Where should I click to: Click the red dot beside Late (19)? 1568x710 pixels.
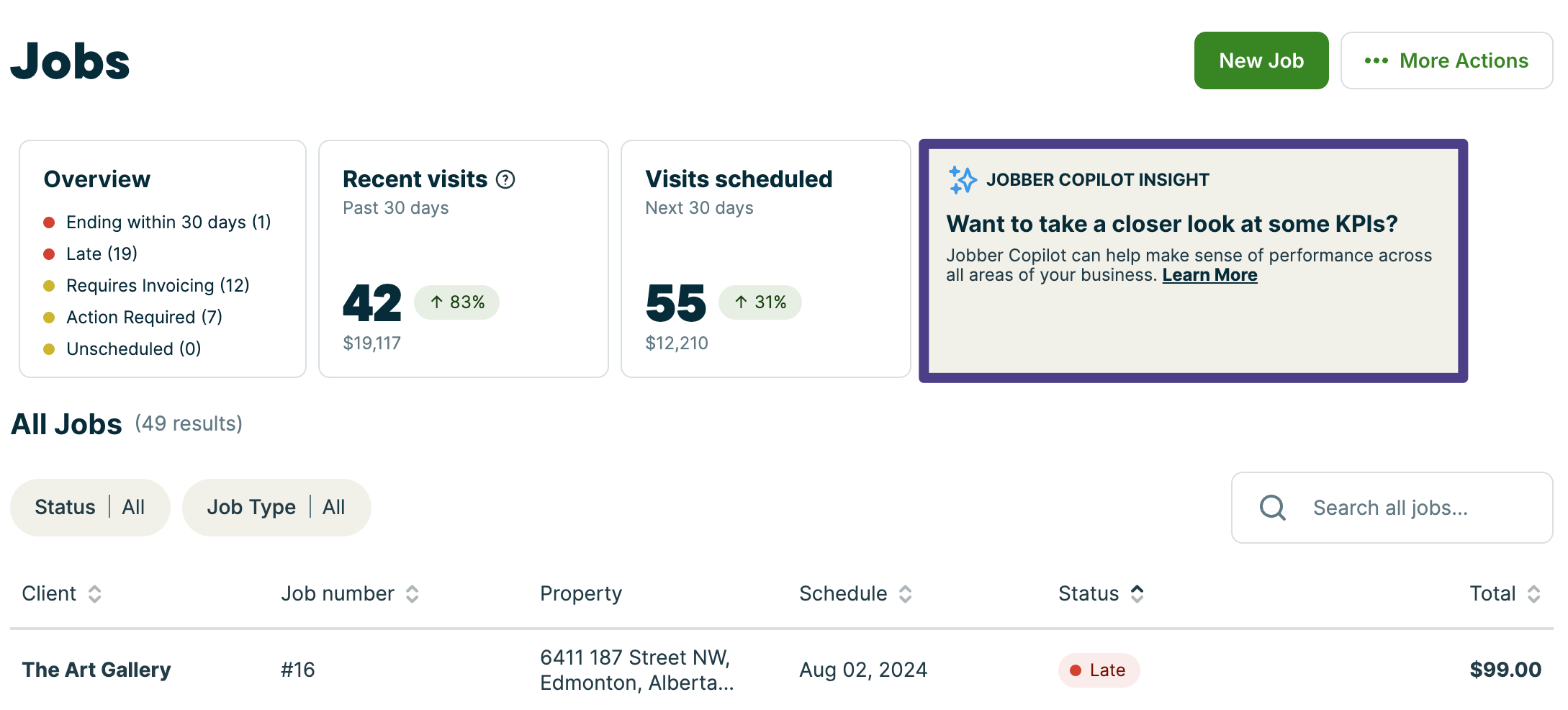(49, 253)
